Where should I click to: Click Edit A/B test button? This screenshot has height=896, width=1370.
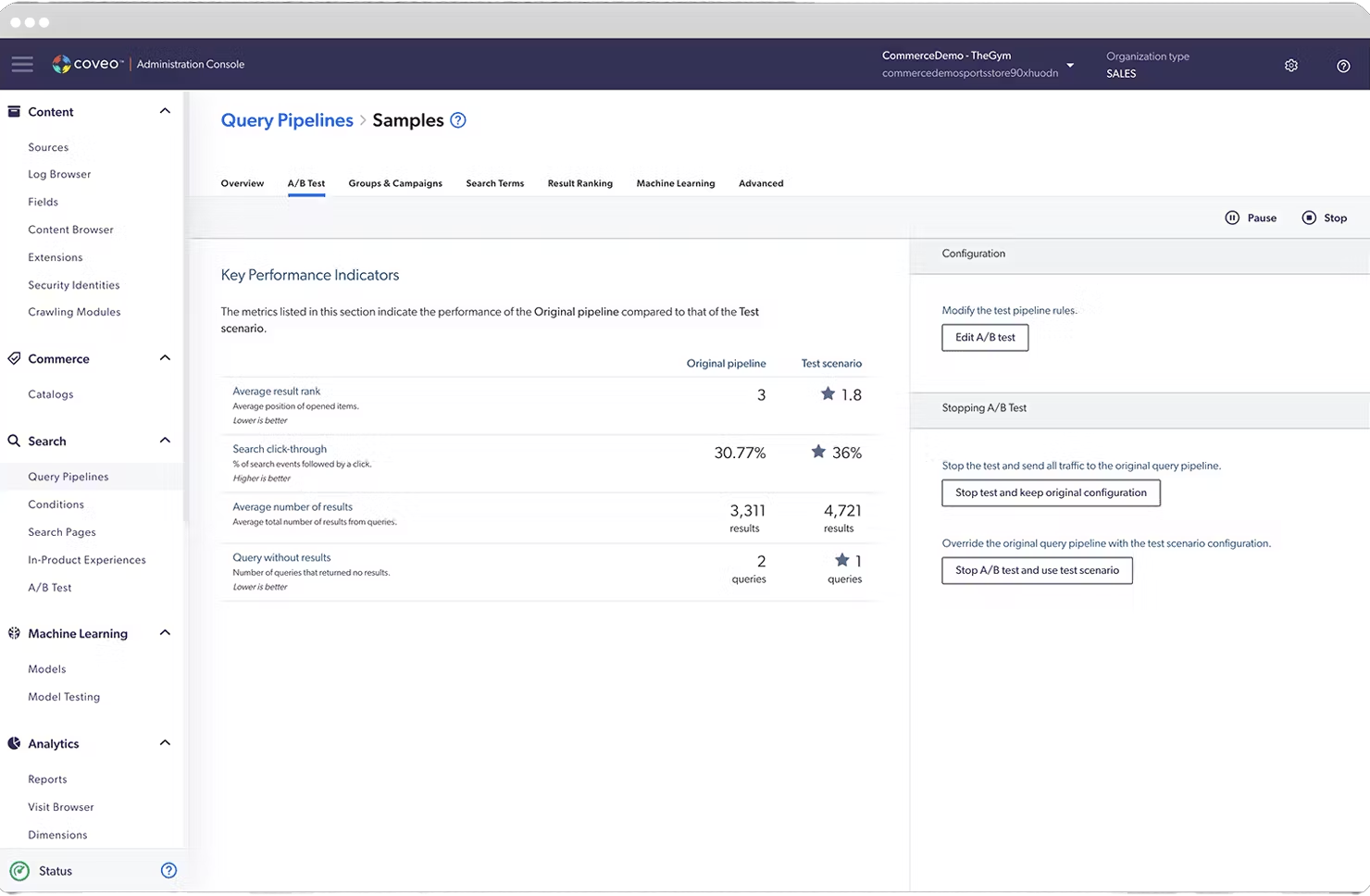pos(985,337)
